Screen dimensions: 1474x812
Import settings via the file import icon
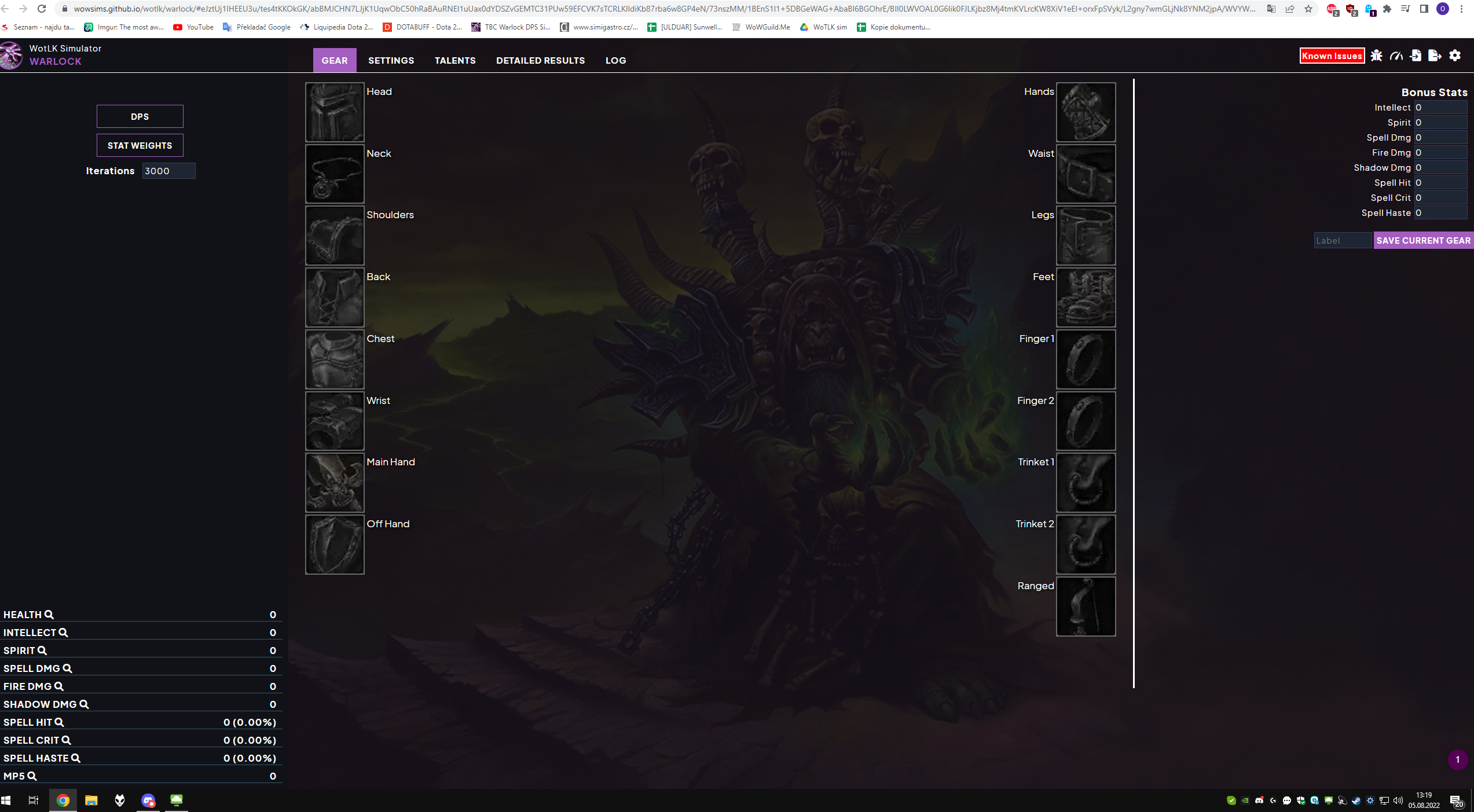tap(1417, 56)
